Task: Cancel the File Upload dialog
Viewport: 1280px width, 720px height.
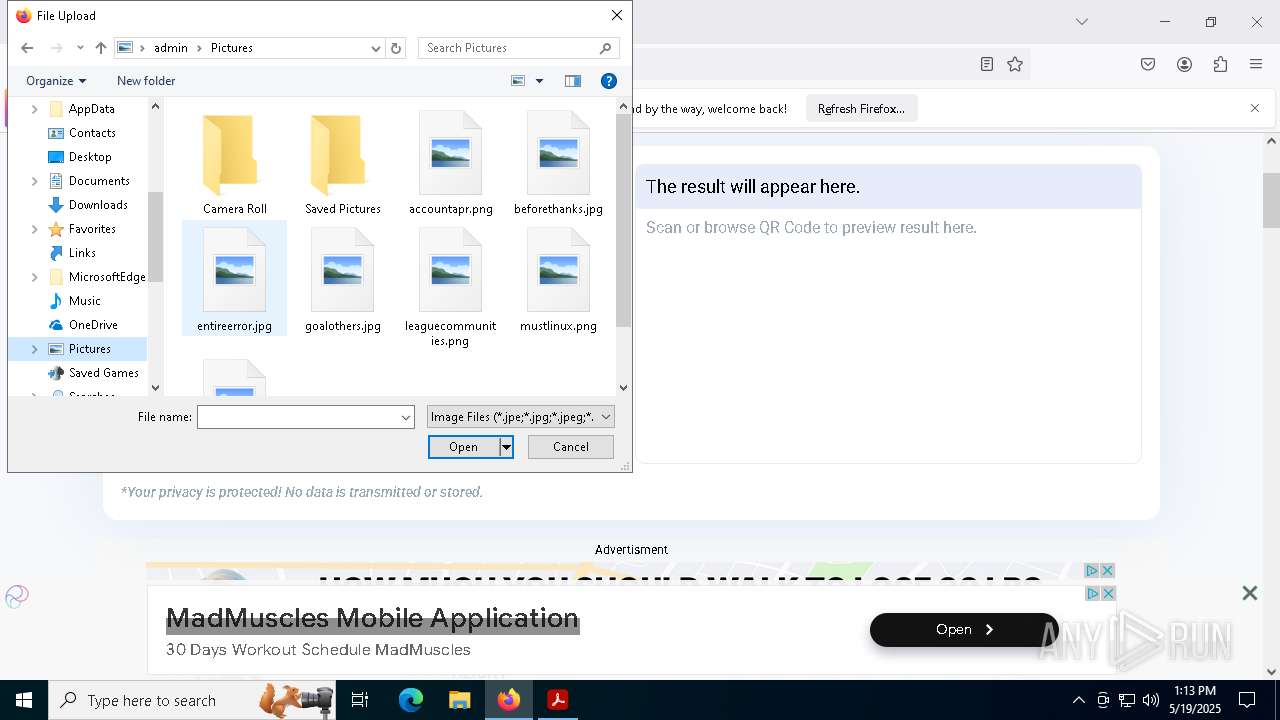Action: click(571, 447)
